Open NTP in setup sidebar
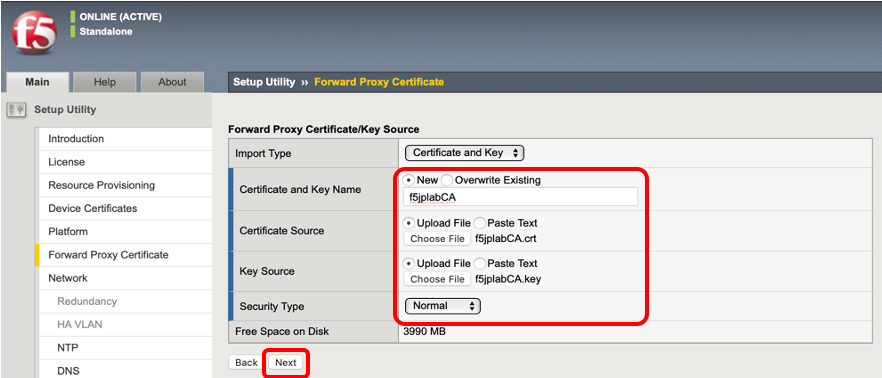Image resolution: width=882 pixels, height=378 pixels. [x=125, y=348]
